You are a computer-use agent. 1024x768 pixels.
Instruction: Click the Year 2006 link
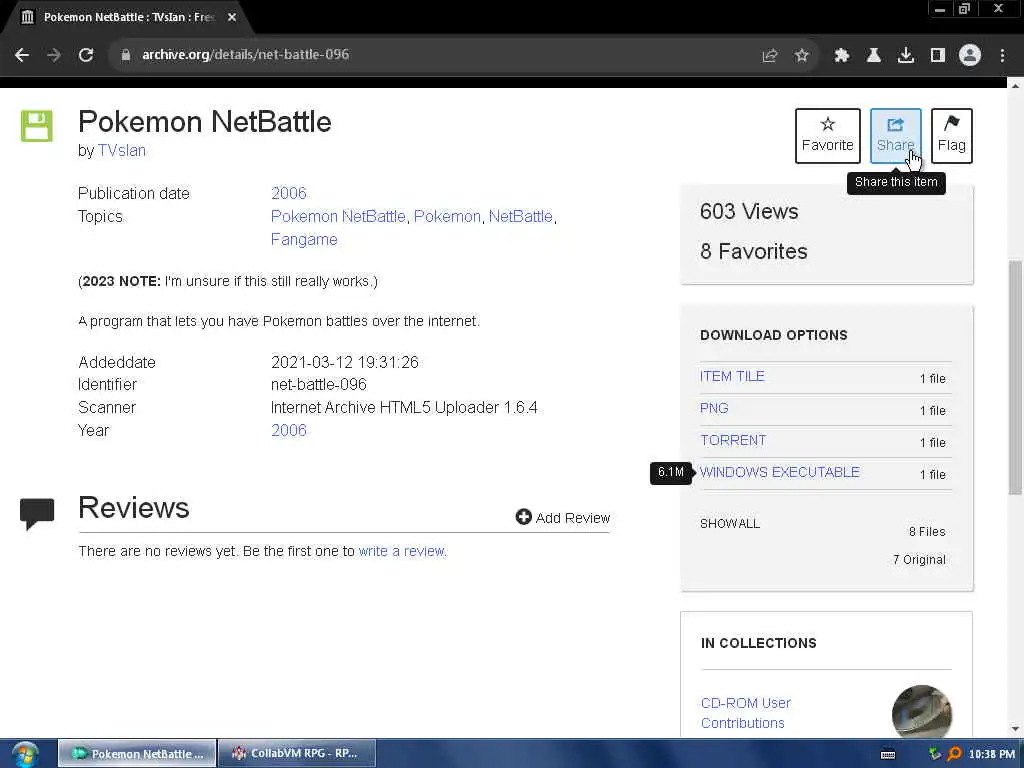[x=289, y=430]
